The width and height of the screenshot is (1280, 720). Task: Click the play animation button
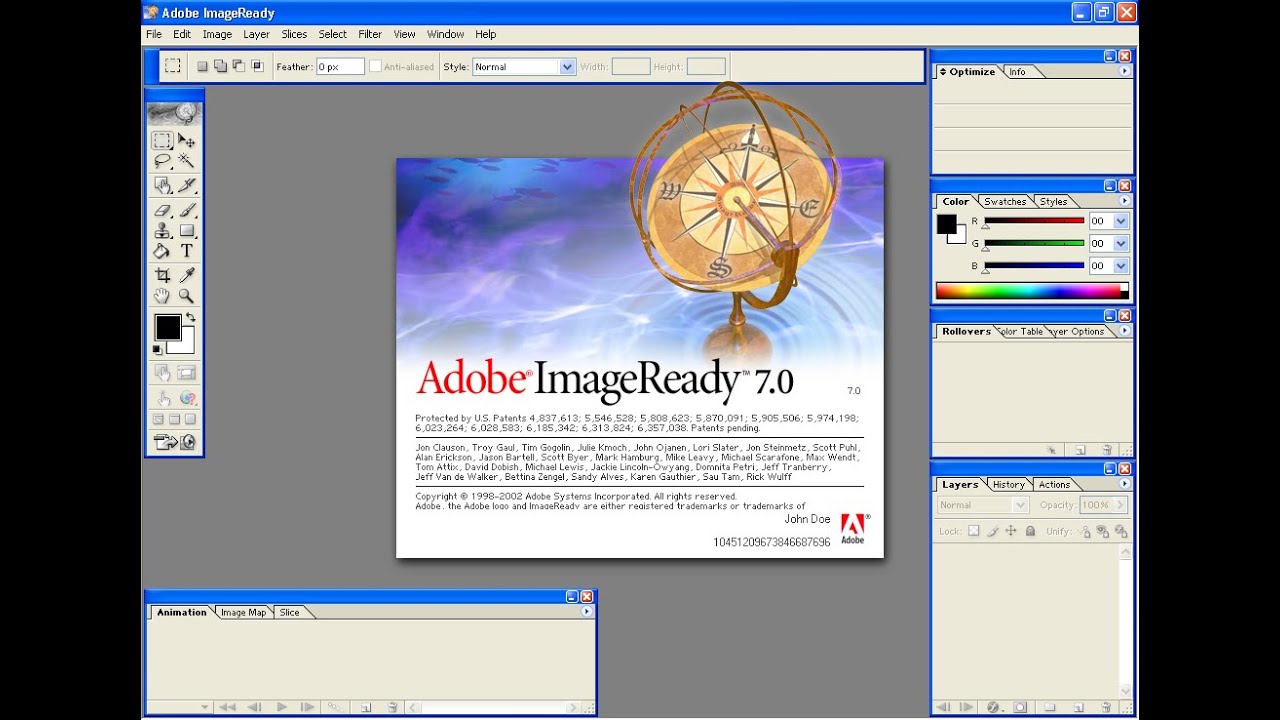282,707
